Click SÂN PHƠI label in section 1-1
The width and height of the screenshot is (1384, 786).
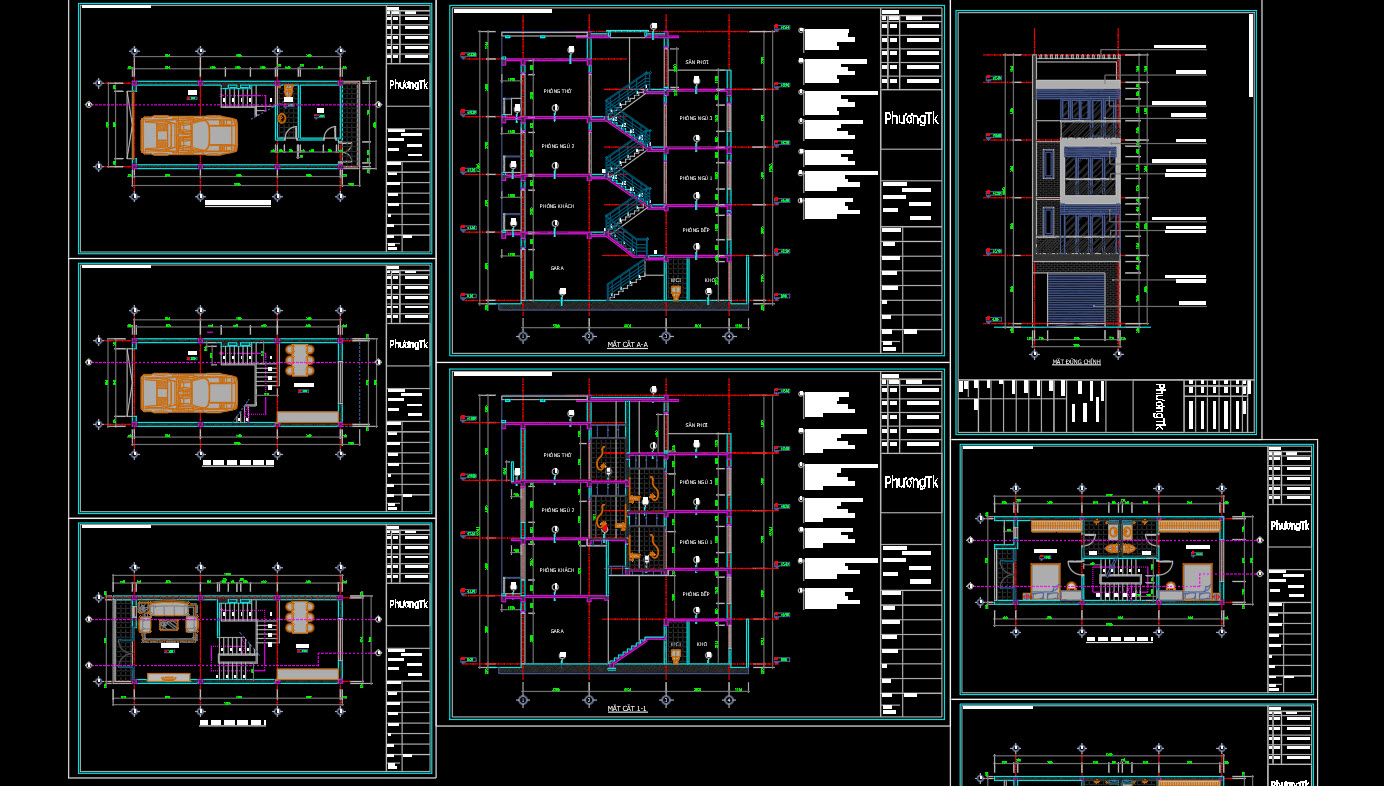click(x=697, y=425)
